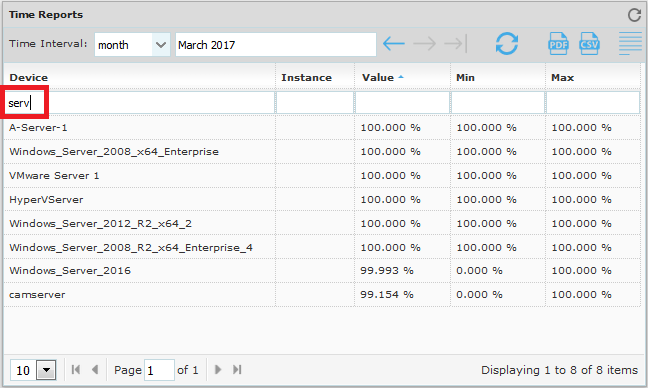Open the lines menu icon in toolbar
This screenshot has height=388, width=648.
[x=630, y=44]
